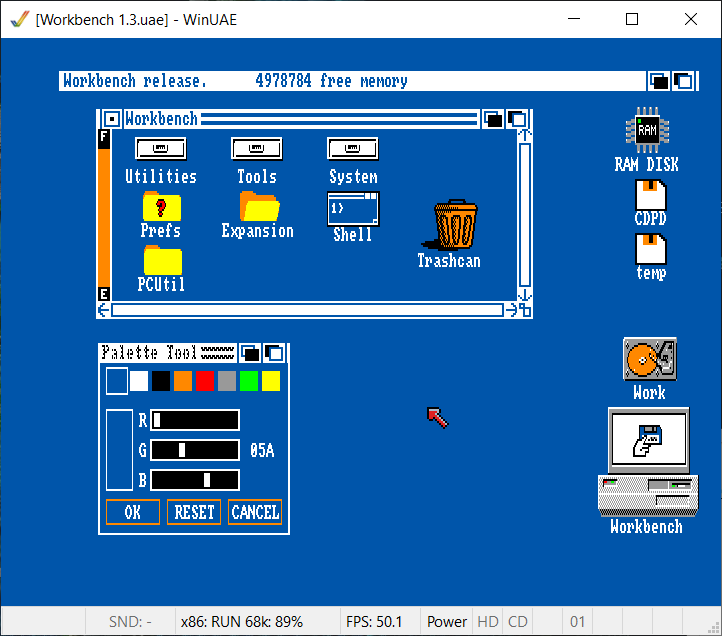Click the Workbench window sizing gadget

point(525,310)
